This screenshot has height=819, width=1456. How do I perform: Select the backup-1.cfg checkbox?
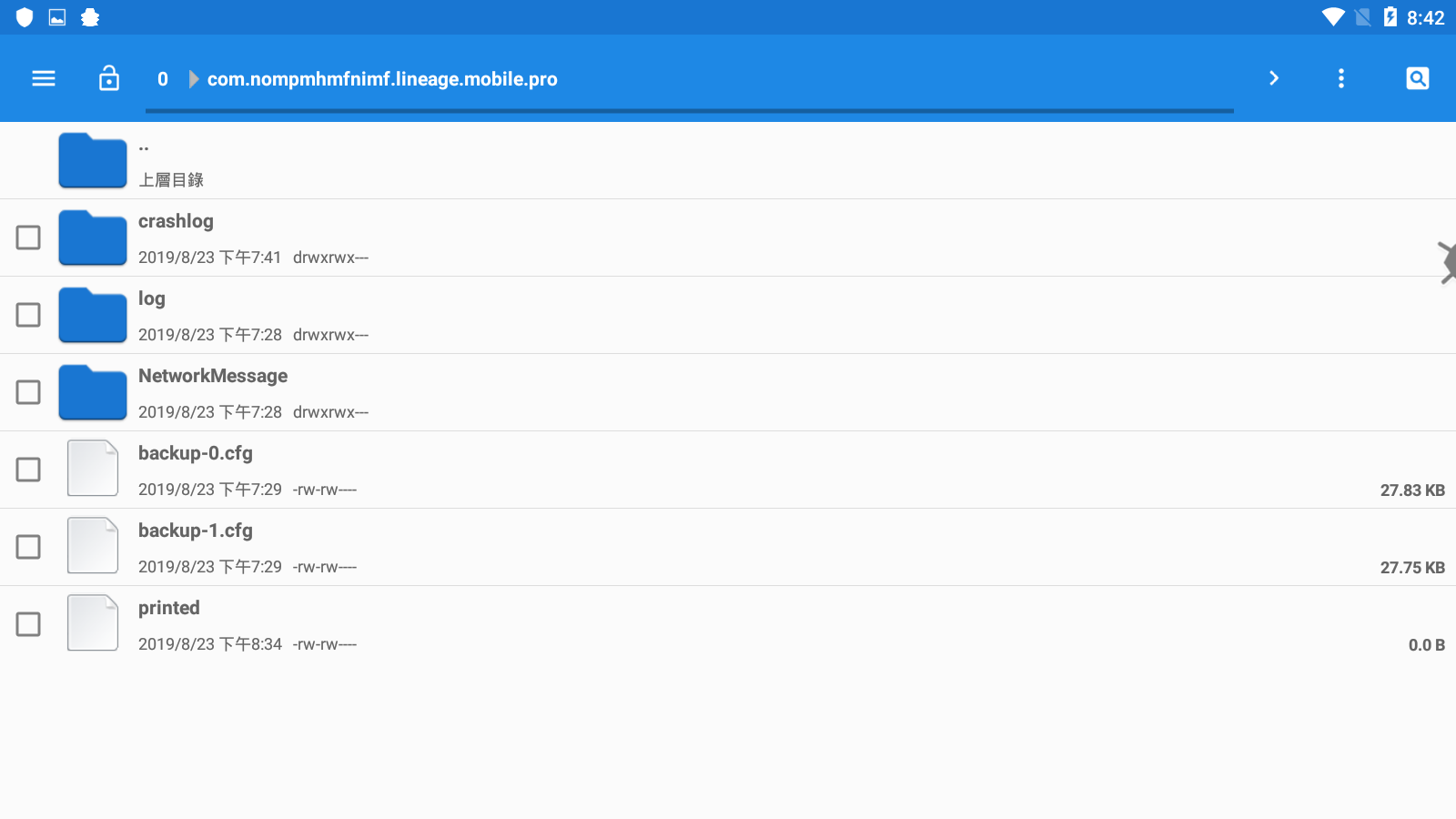[28, 547]
